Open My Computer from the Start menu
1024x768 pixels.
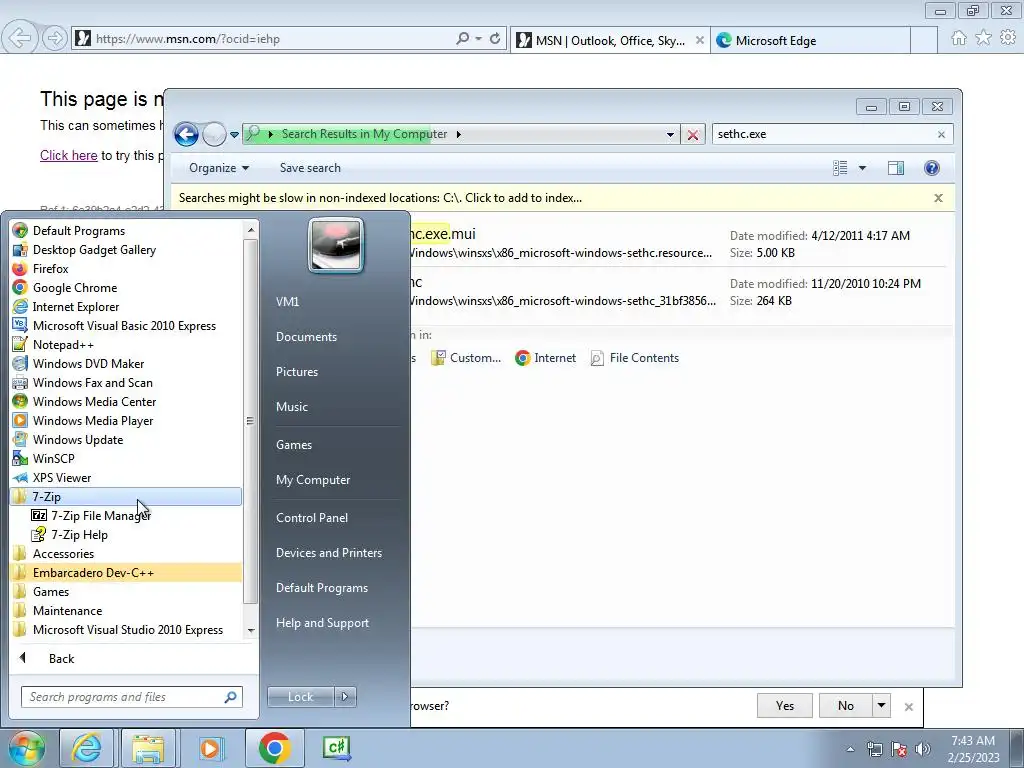313,479
